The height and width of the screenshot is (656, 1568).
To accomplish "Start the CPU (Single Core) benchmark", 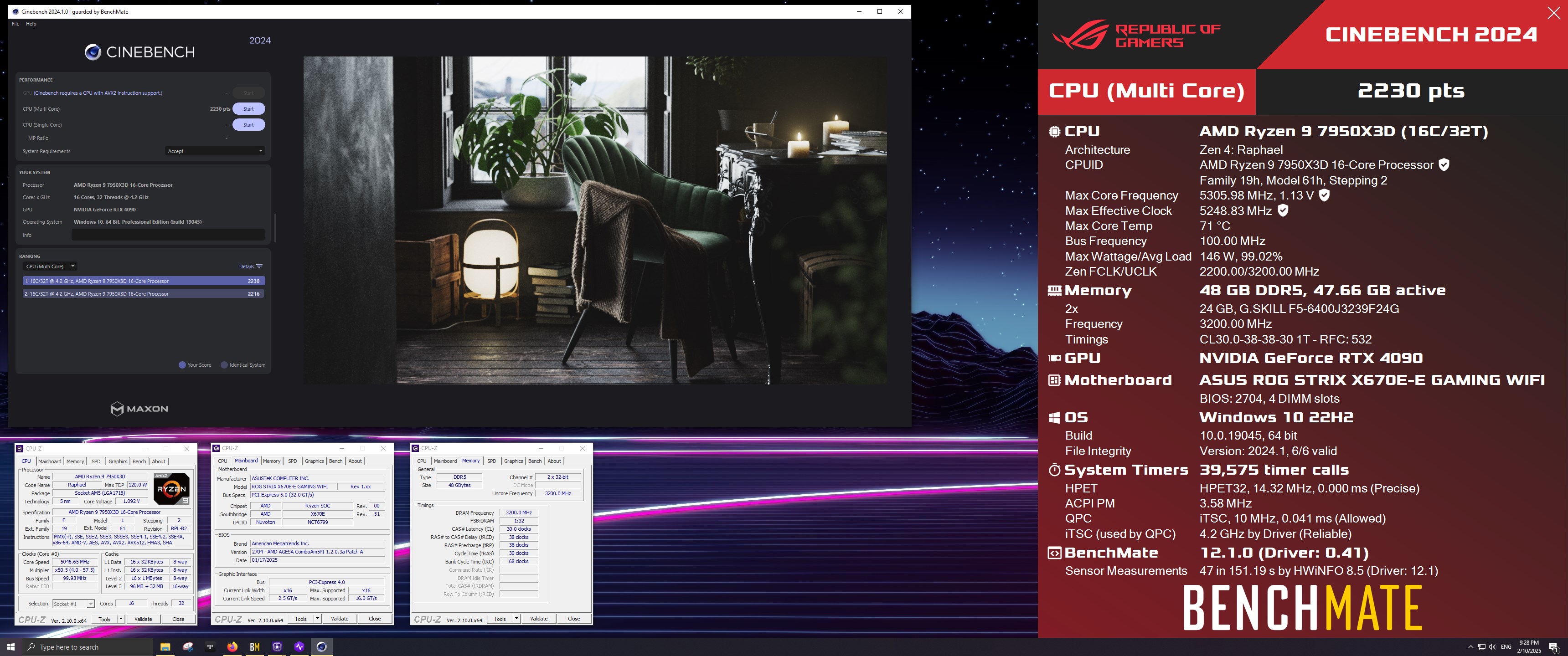I will (x=248, y=125).
